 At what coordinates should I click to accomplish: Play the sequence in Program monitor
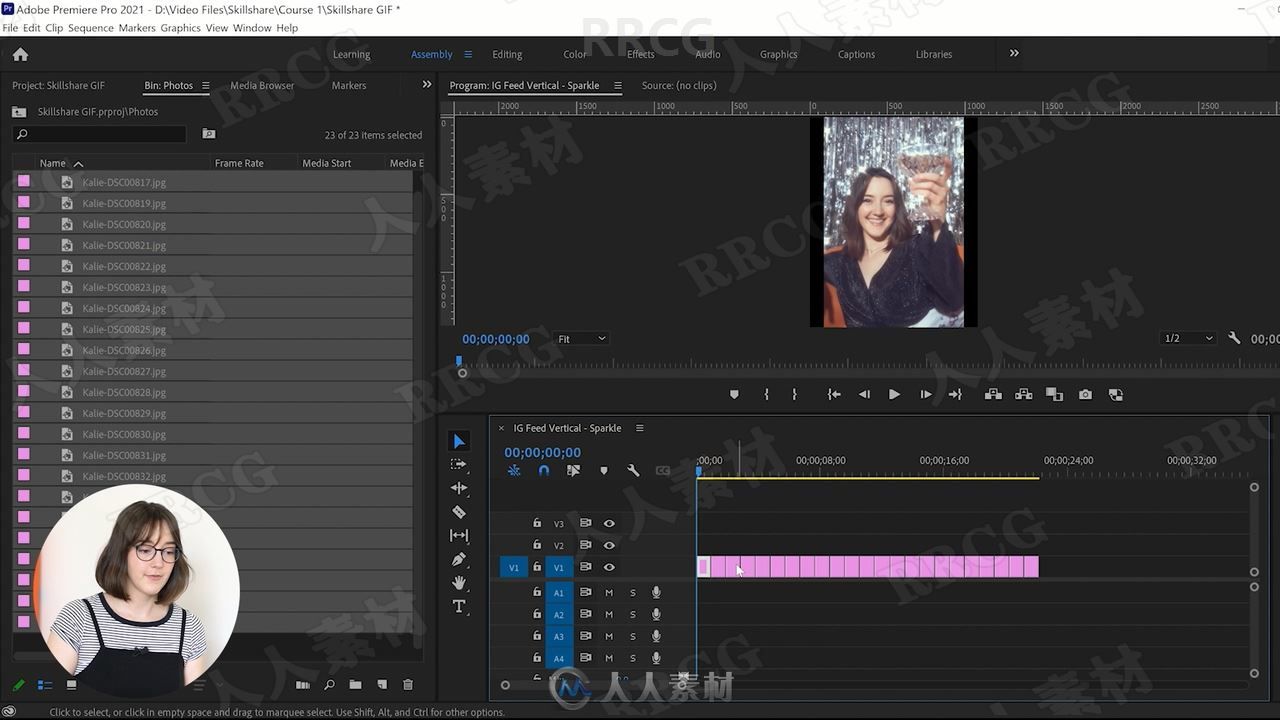894,394
